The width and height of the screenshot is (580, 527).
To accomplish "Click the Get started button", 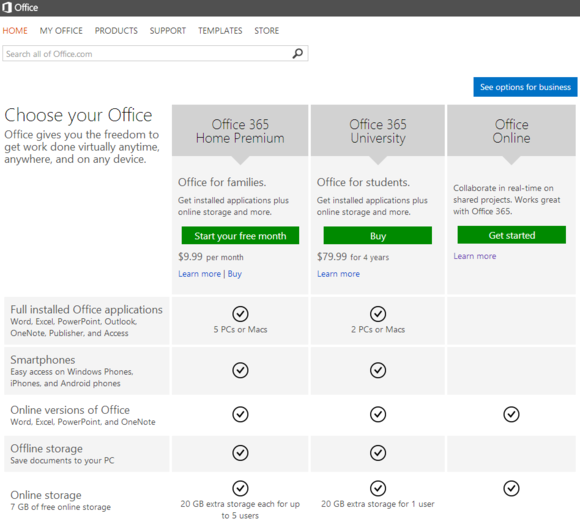I will click(512, 235).
